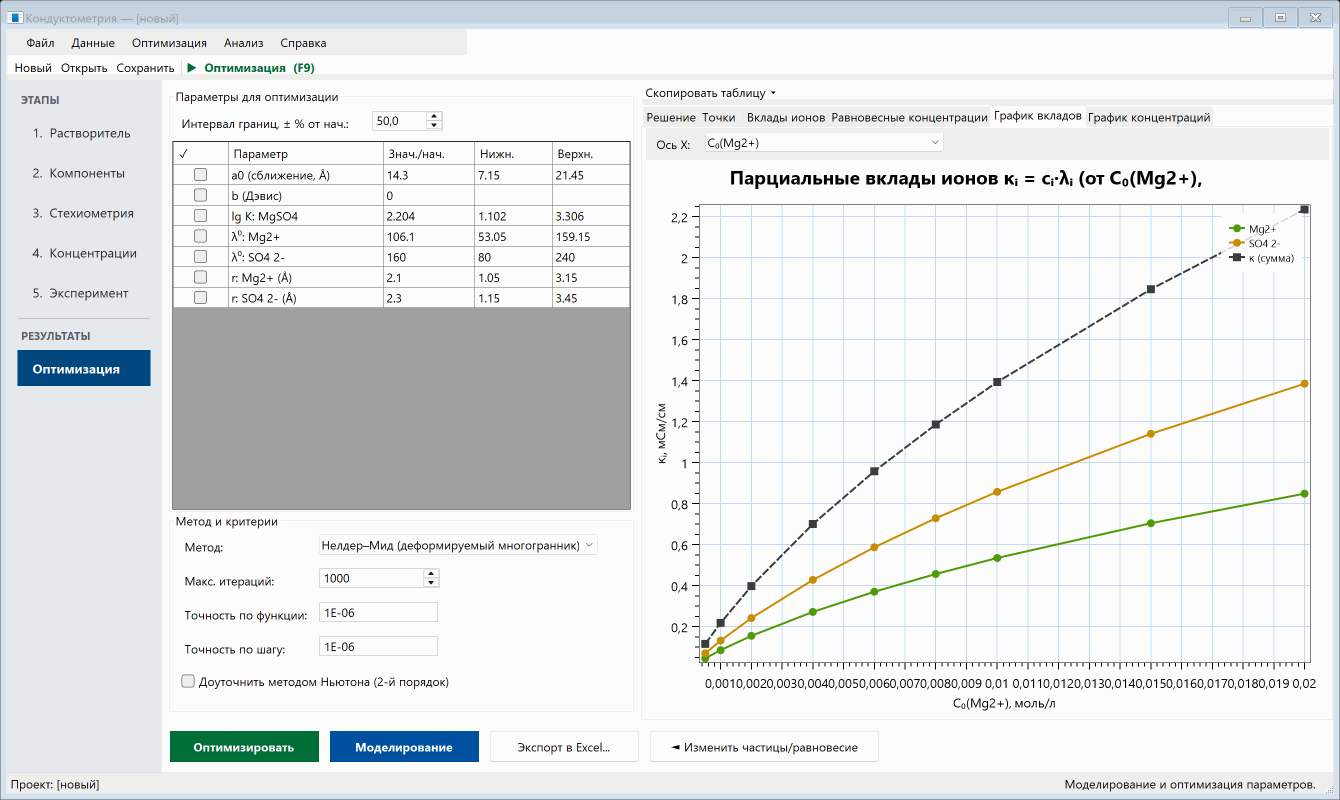The height and width of the screenshot is (800, 1340).
Task: Check the lg K: MgSO4 parameter
Action: pyautogui.click(x=200, y=216)
